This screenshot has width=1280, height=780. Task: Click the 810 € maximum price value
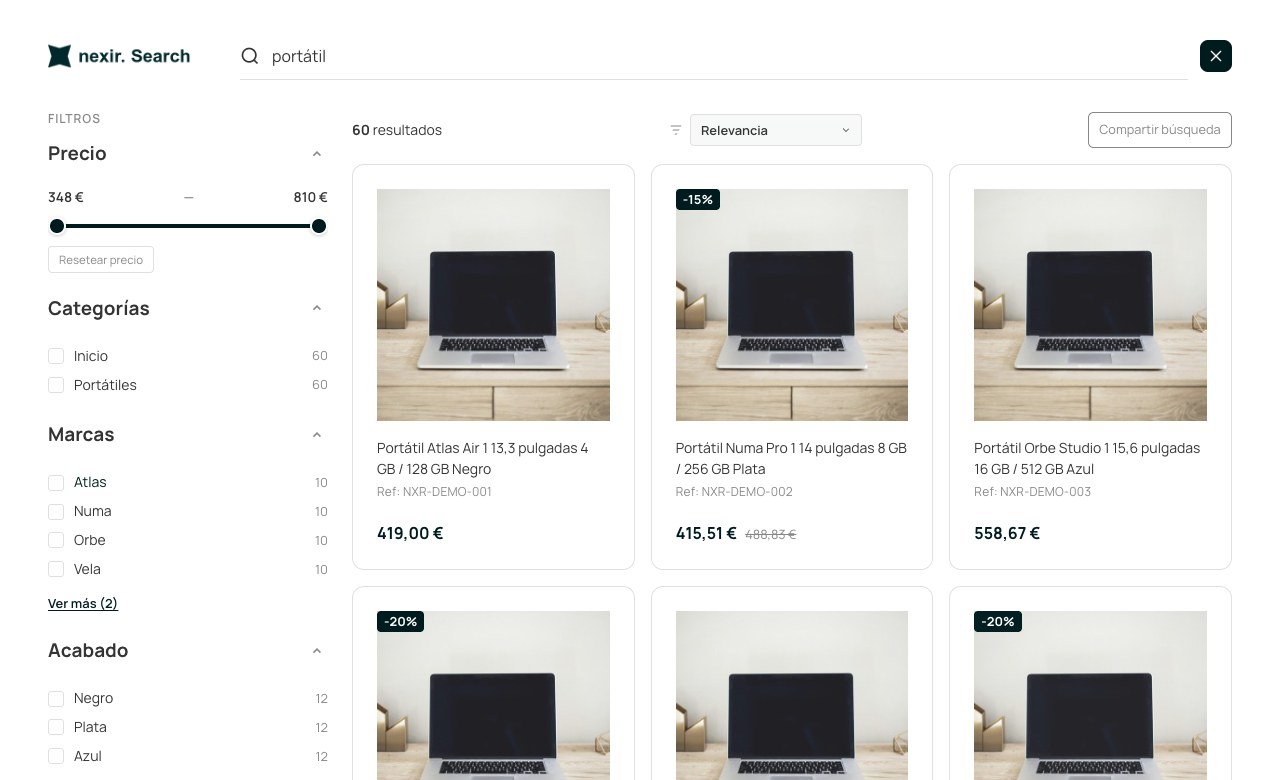[x=310, y=197]
